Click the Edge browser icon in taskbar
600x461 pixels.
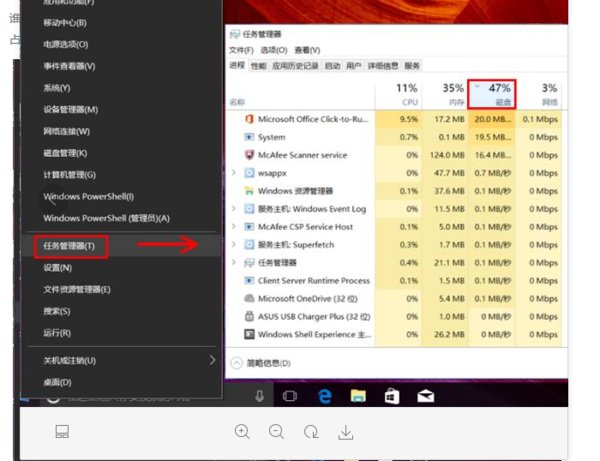324,396
